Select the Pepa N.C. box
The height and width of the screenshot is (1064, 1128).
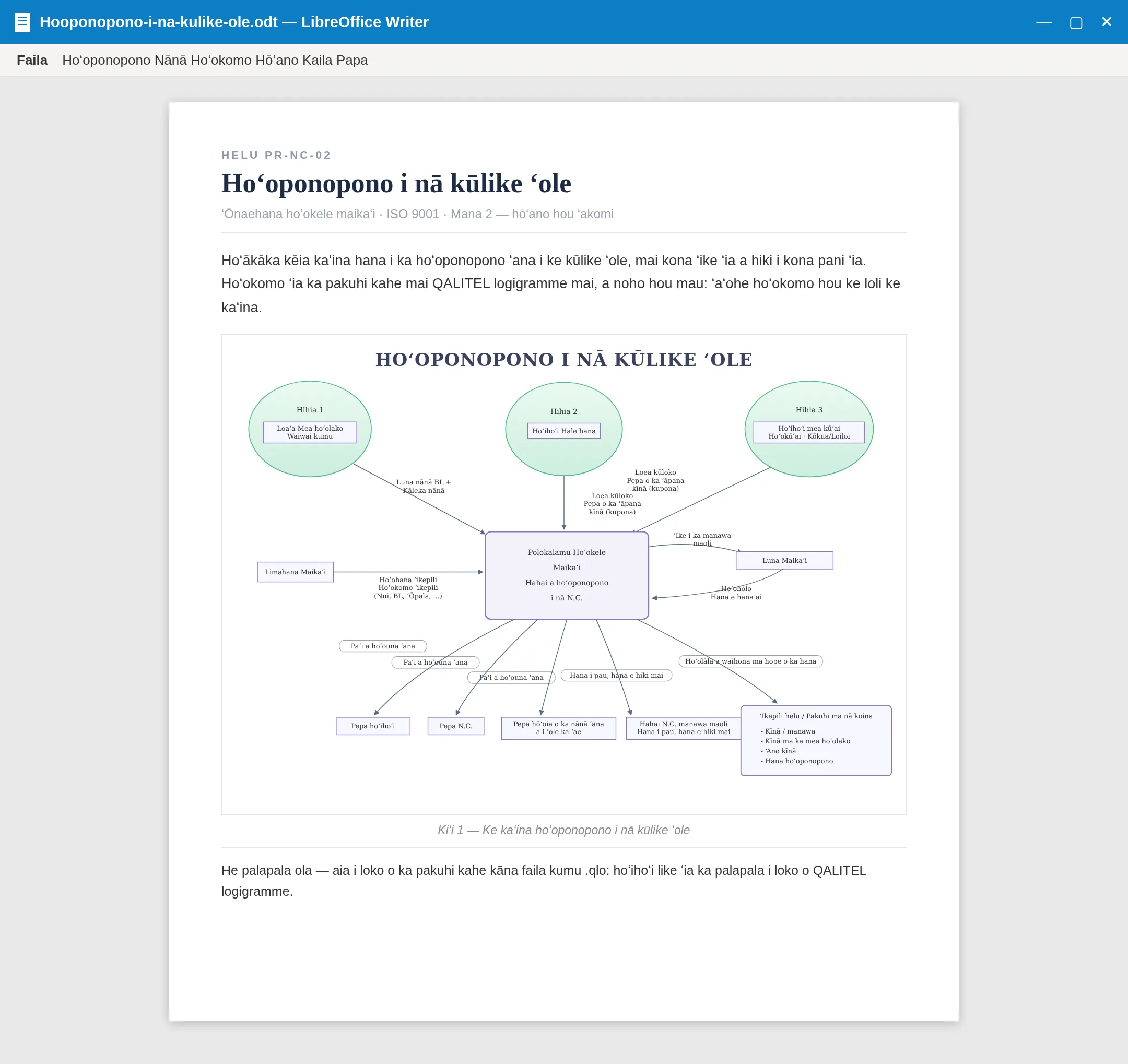(x=455, y=726)
